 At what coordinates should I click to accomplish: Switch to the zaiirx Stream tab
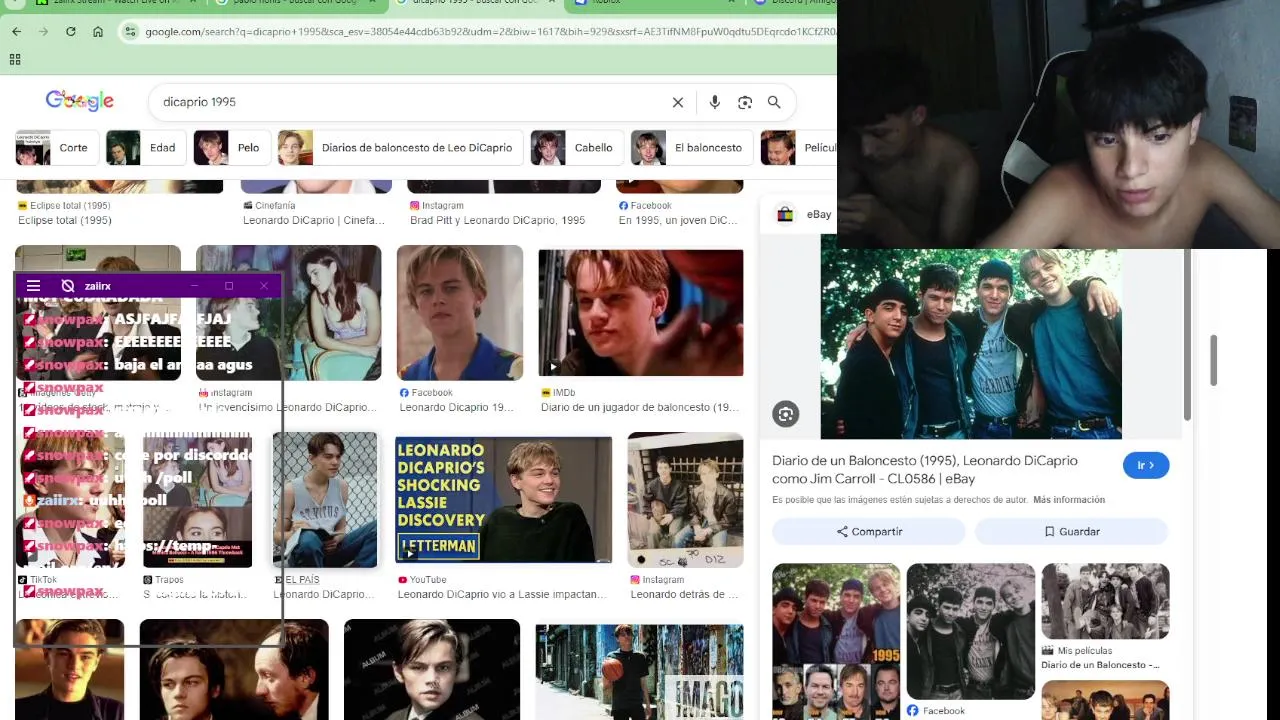point(115,3)
